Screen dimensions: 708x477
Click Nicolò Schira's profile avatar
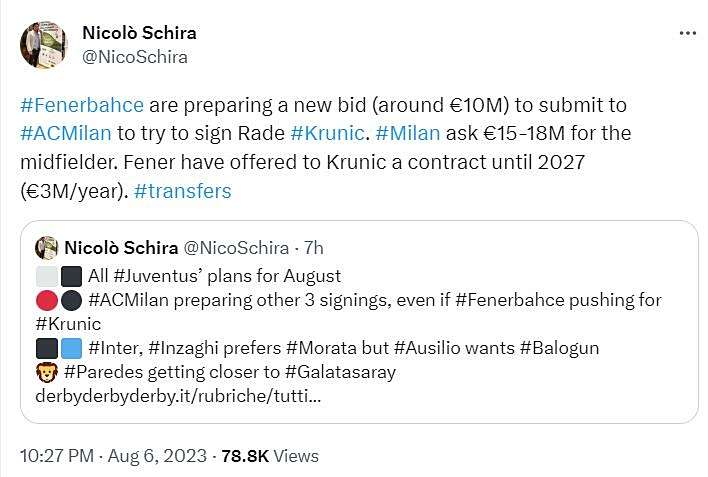(x=43, y=44)
